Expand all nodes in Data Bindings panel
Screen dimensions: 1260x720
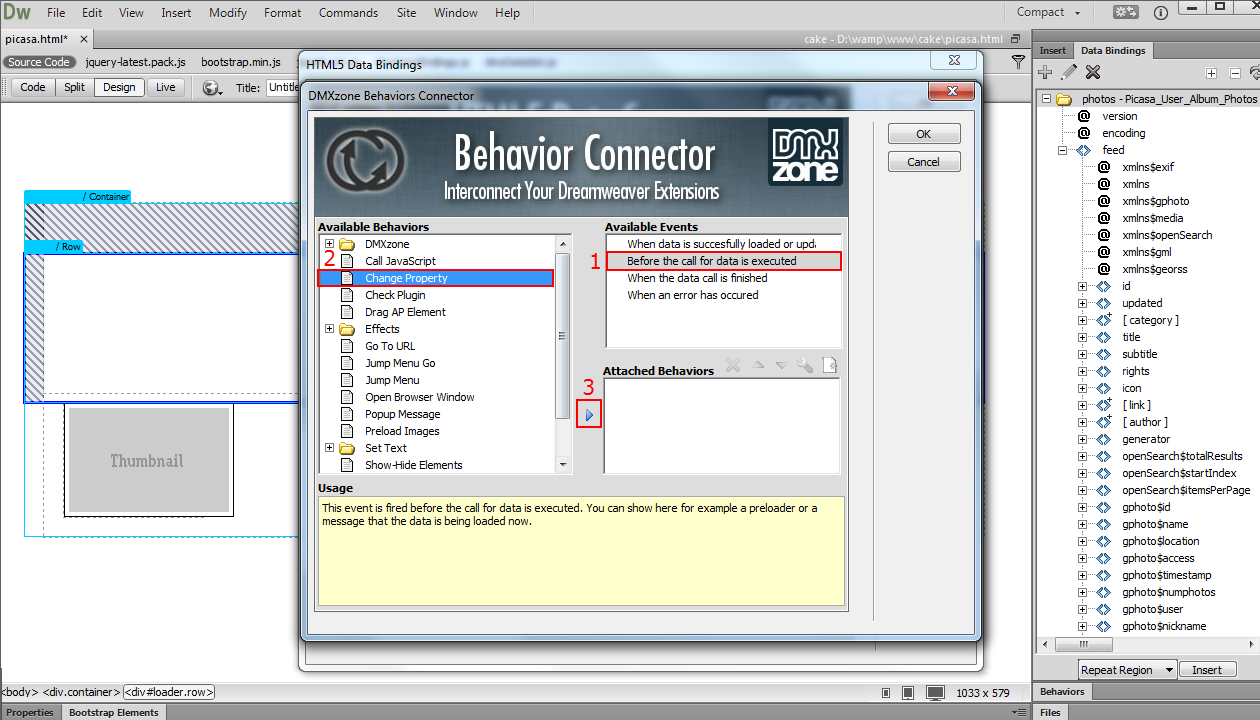point(1211,73)
